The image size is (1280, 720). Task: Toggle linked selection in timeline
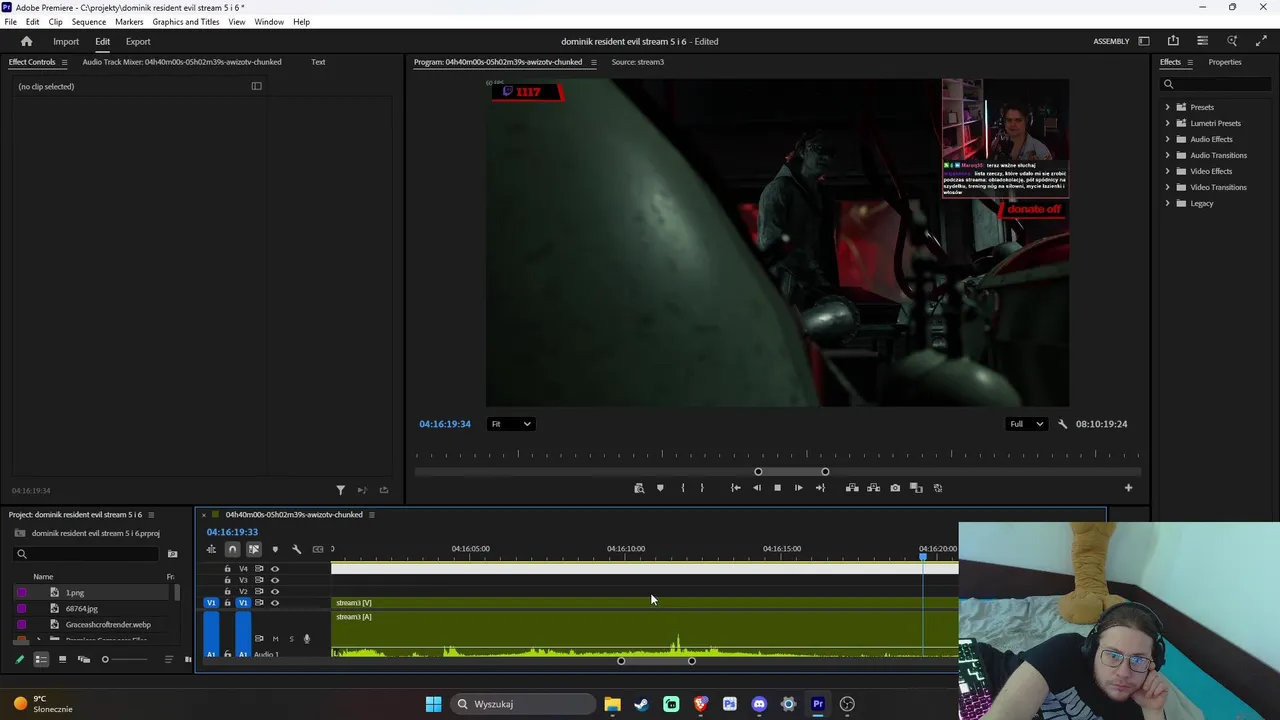(x=254, y=549)
